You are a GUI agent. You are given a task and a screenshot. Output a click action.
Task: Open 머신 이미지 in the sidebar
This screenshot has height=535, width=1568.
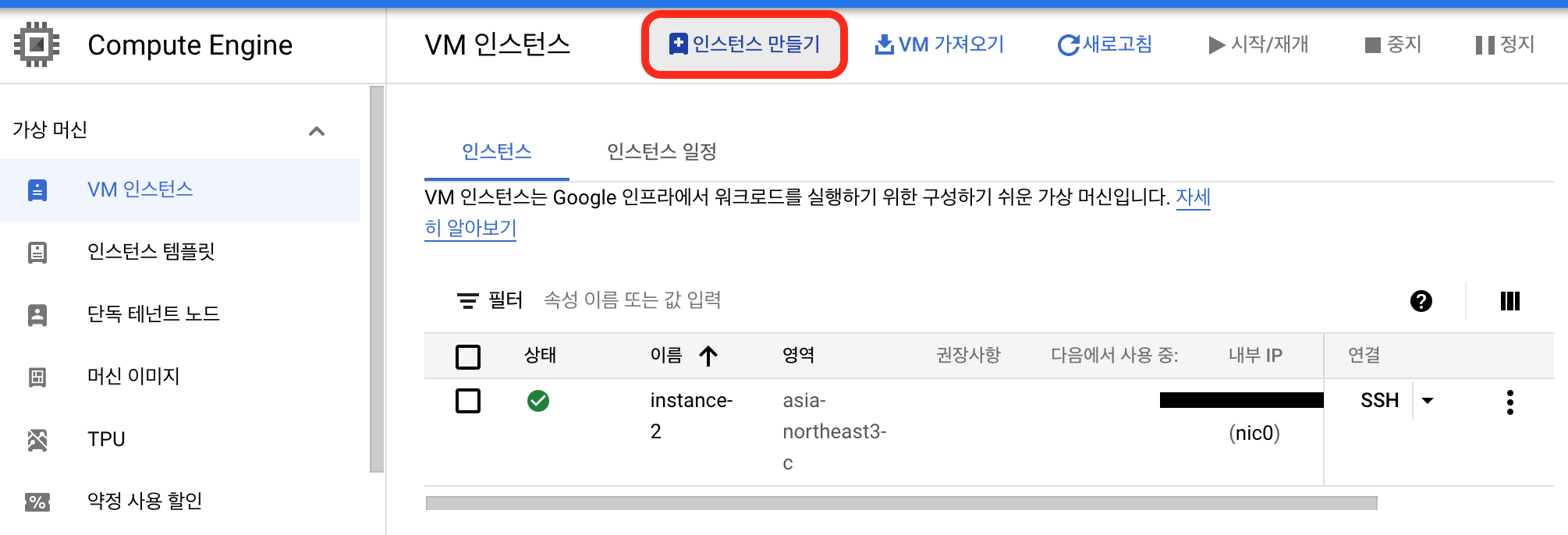pyautogui.click(x=134, y=377)
